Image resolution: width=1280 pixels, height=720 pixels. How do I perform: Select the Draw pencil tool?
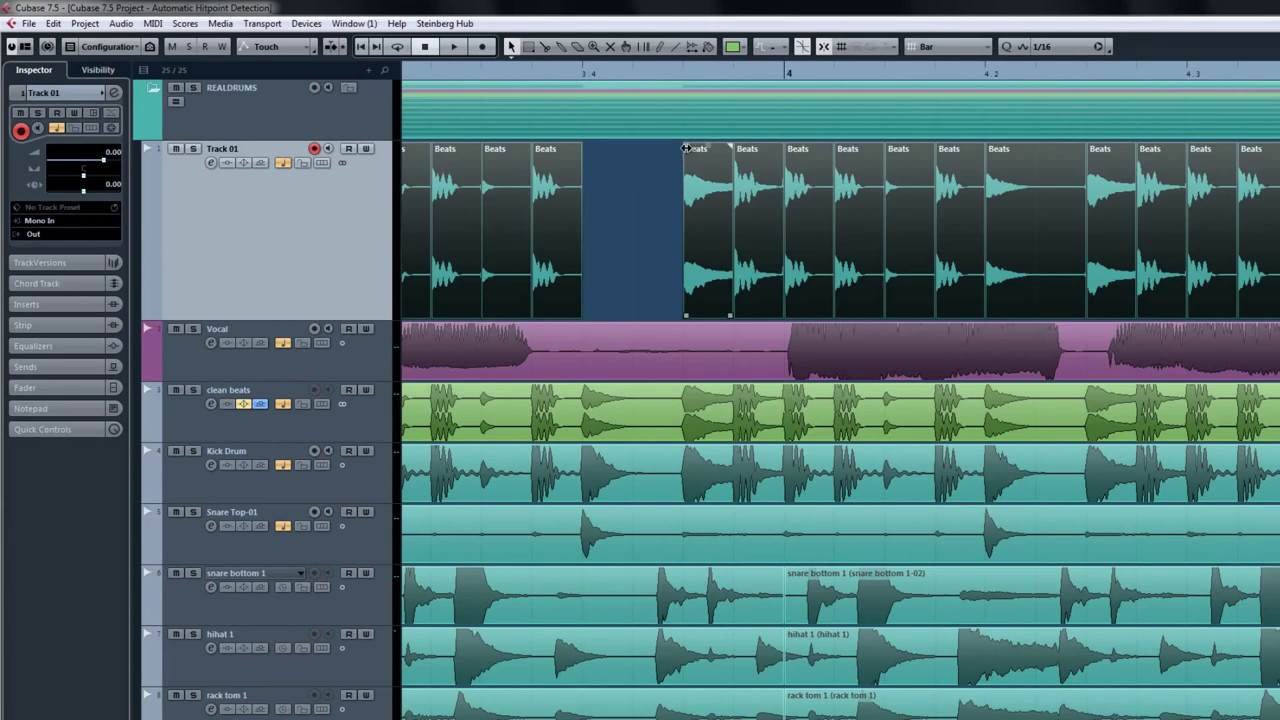[x=659, y=47]
